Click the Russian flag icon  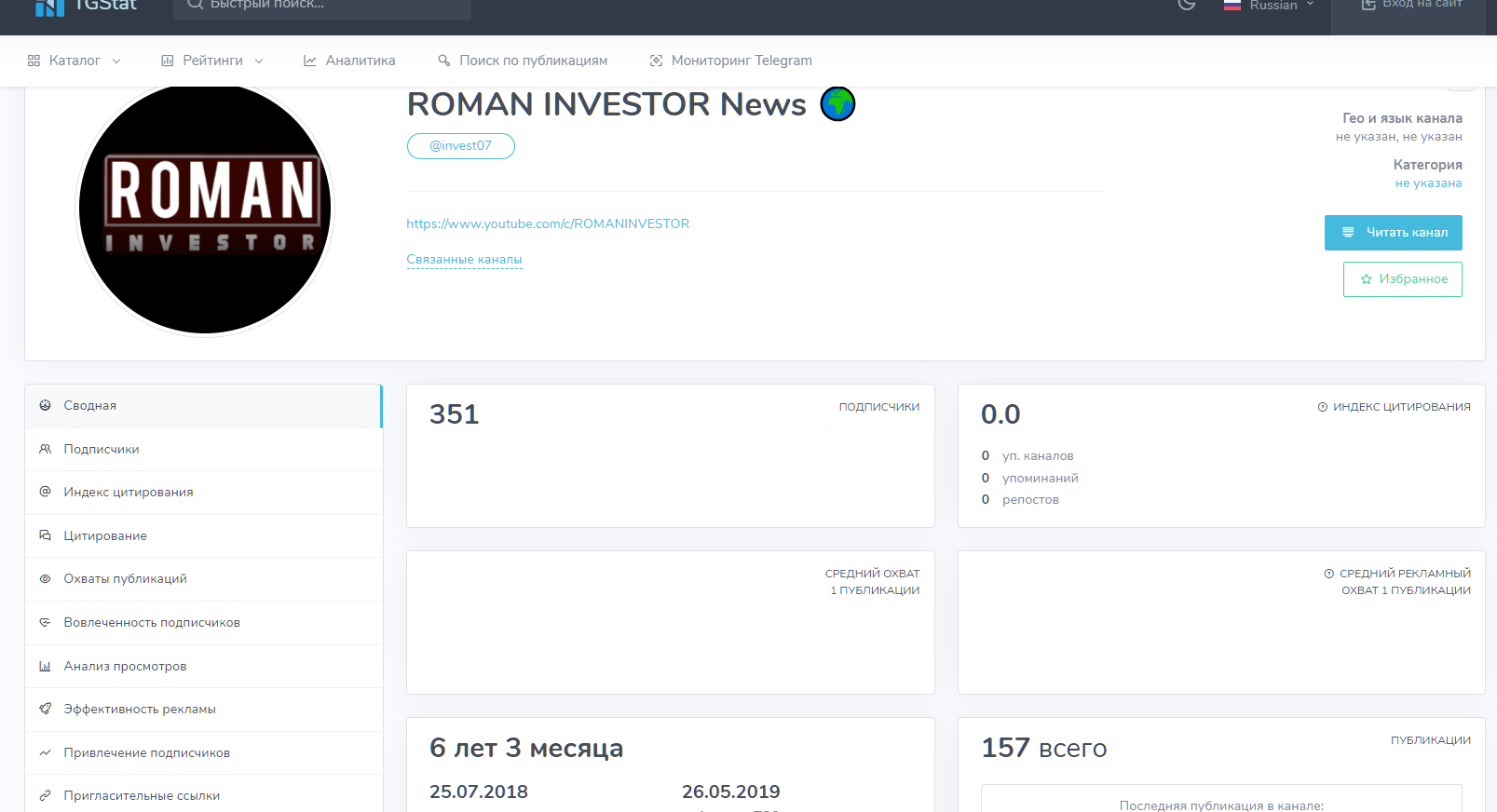[1232, 5]
